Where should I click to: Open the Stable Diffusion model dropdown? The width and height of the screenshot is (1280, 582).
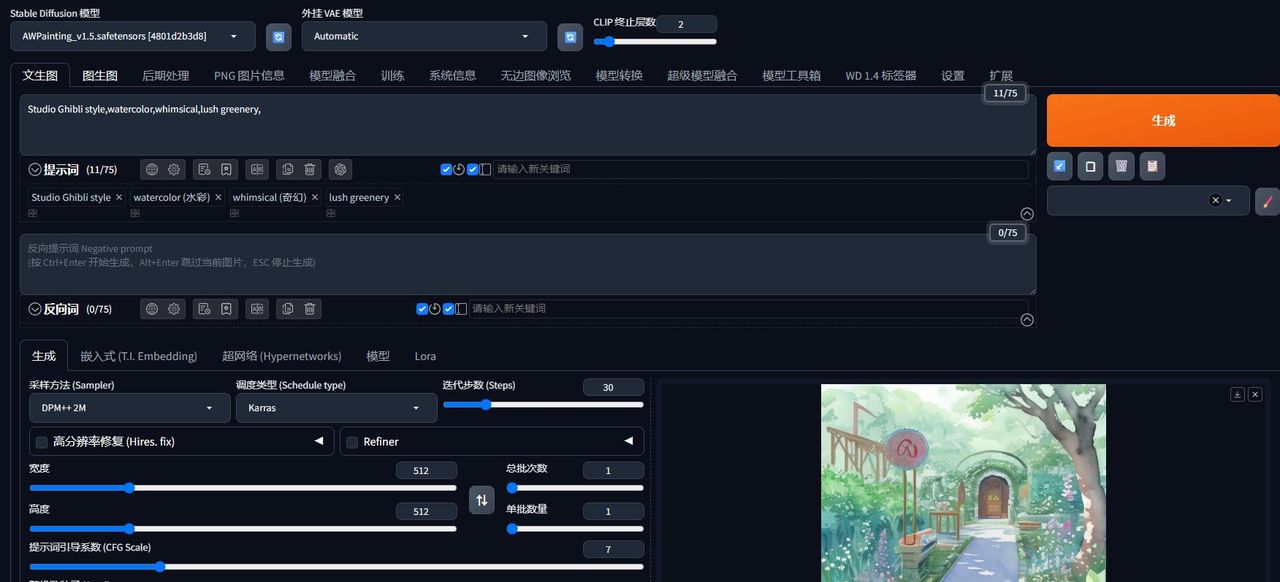click(132, 35)
